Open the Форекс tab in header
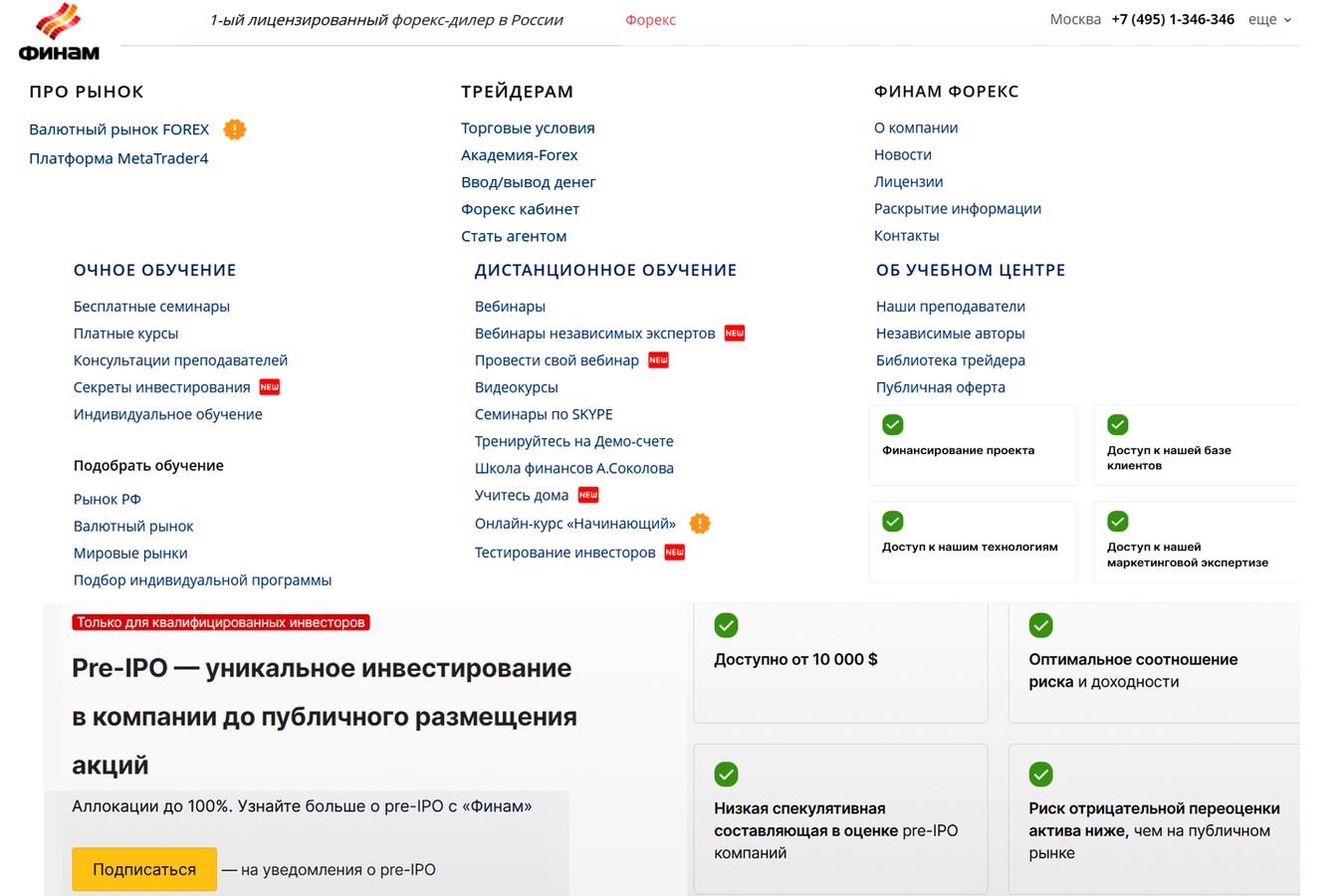Image resolution: width=1344 pixels, height=896 pixels. tap(650, 20)
